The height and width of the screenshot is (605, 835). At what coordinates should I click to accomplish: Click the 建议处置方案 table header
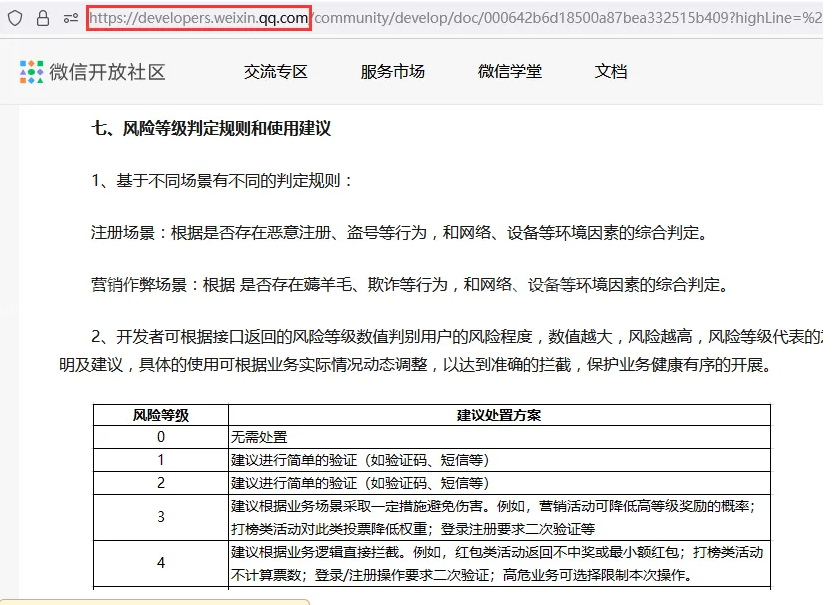click(x=499, y=415)
